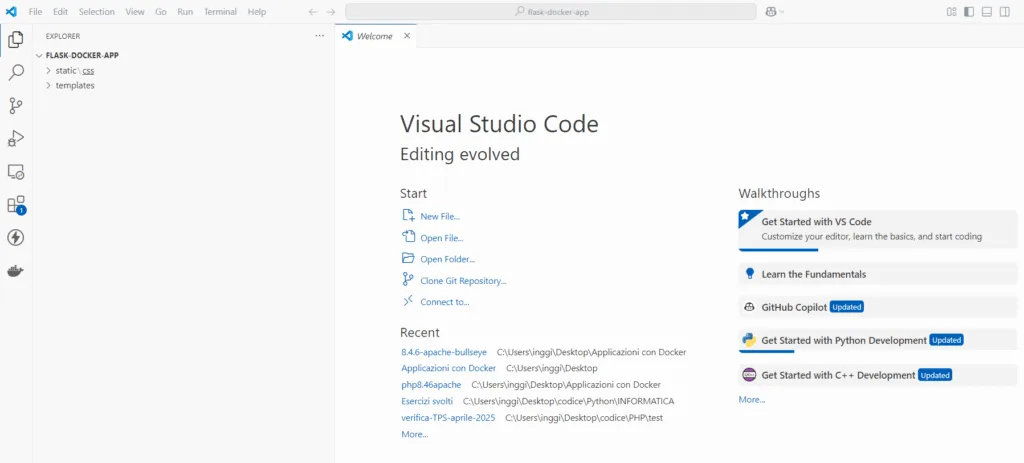Click the Connect to remote icon

pyautogui.click(x=408, y=301)
